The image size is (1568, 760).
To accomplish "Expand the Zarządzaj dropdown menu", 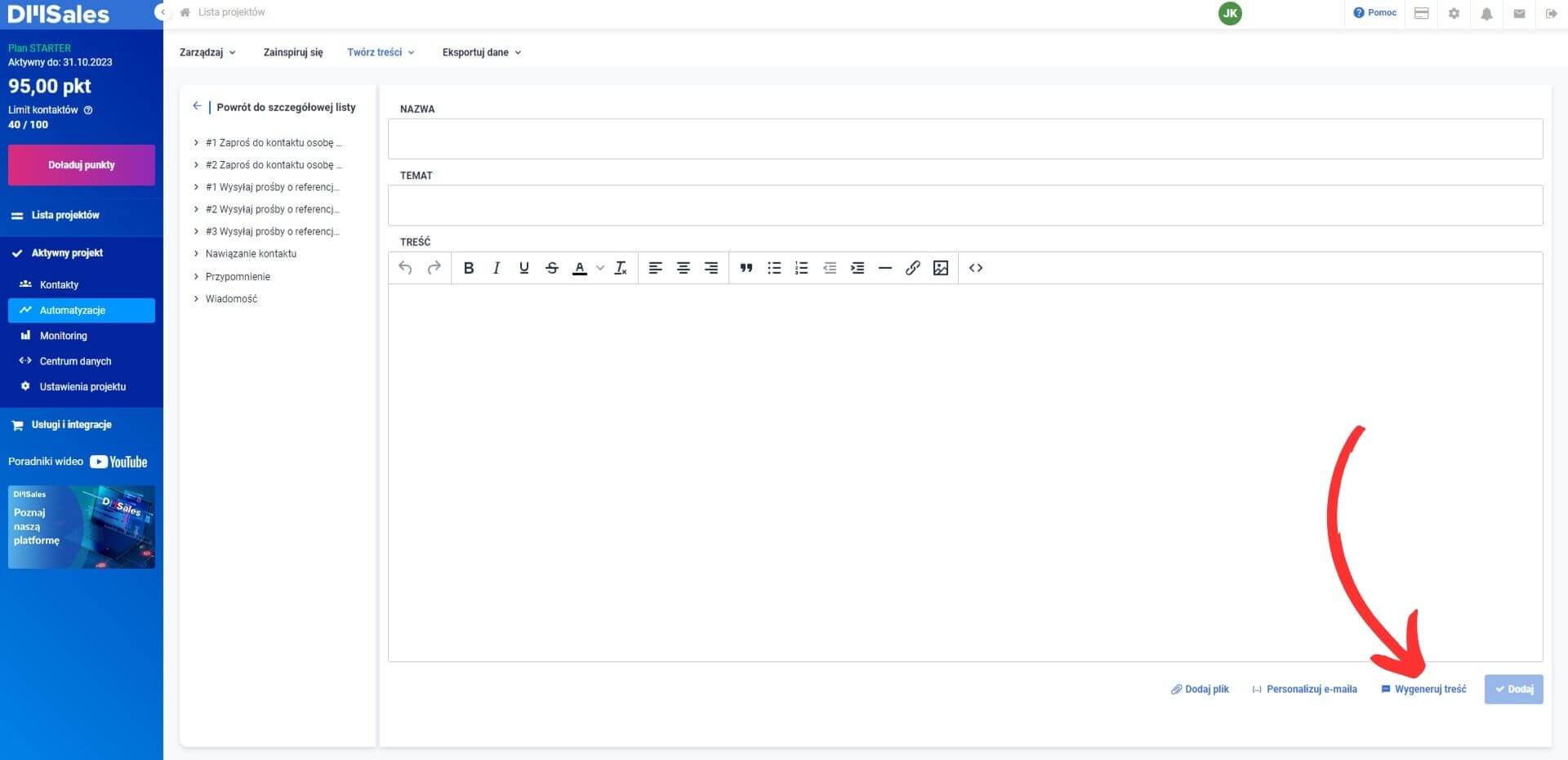I will pyautogui.click(x=207, y=52).
